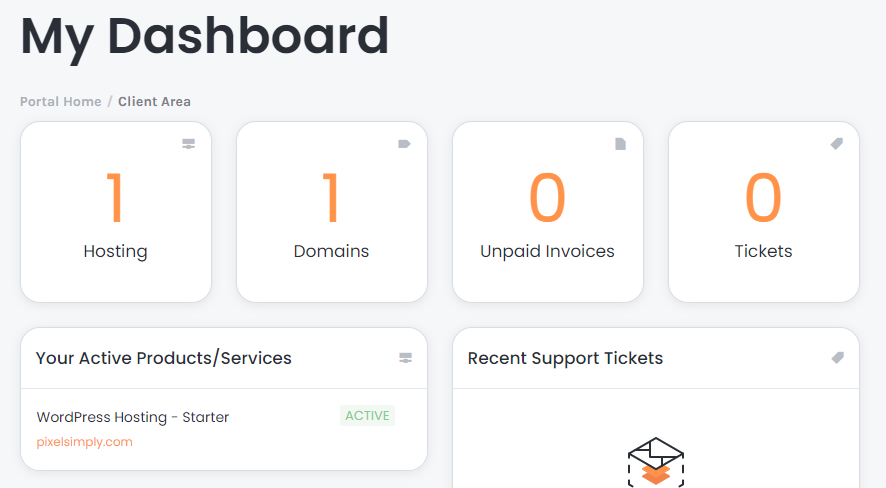Select the Client Area breadcrumb
The width and height of the screenshot is (886, 488).
pos(154,102)
